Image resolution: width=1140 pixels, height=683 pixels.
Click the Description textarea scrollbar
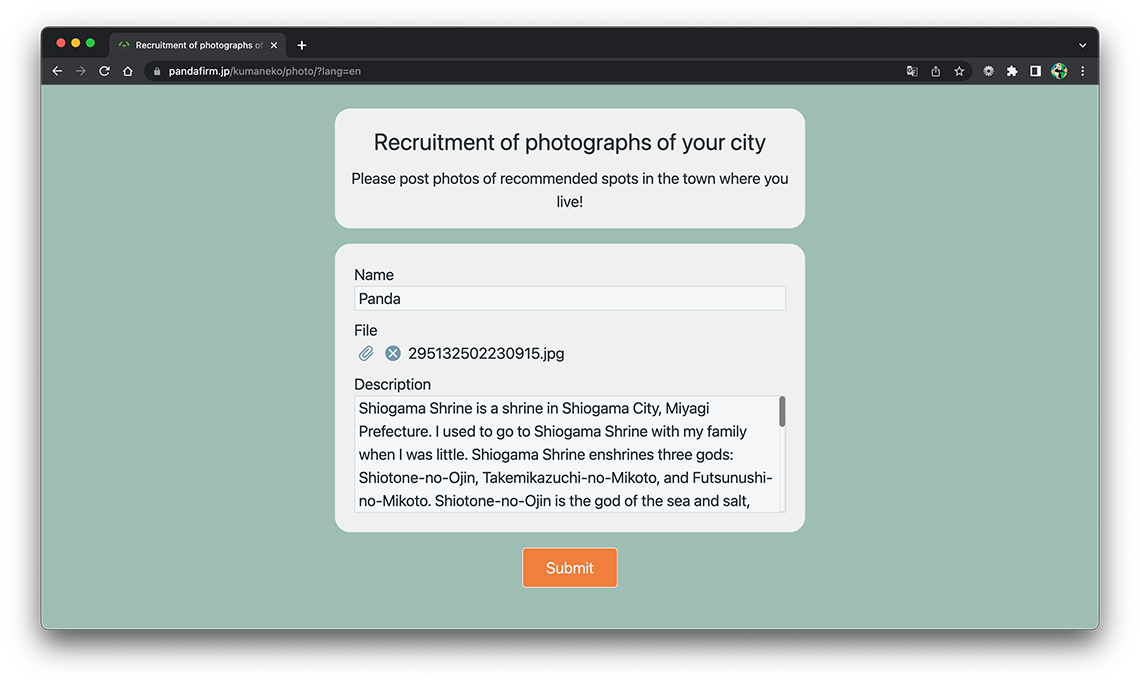[782, 412]
